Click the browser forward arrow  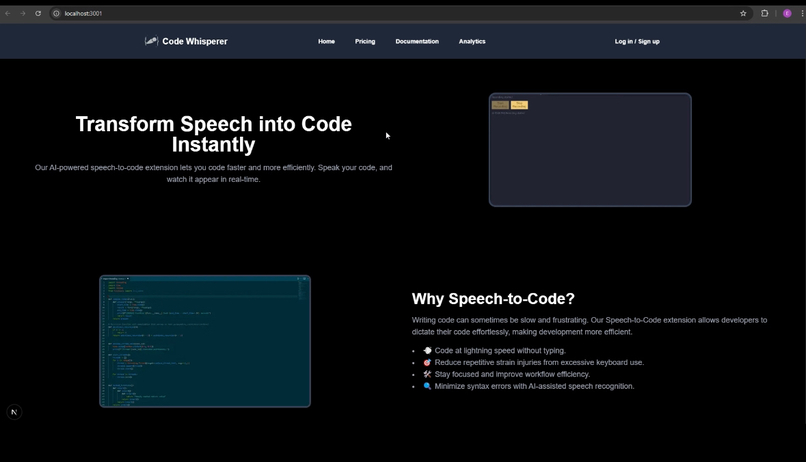[23, 13]
